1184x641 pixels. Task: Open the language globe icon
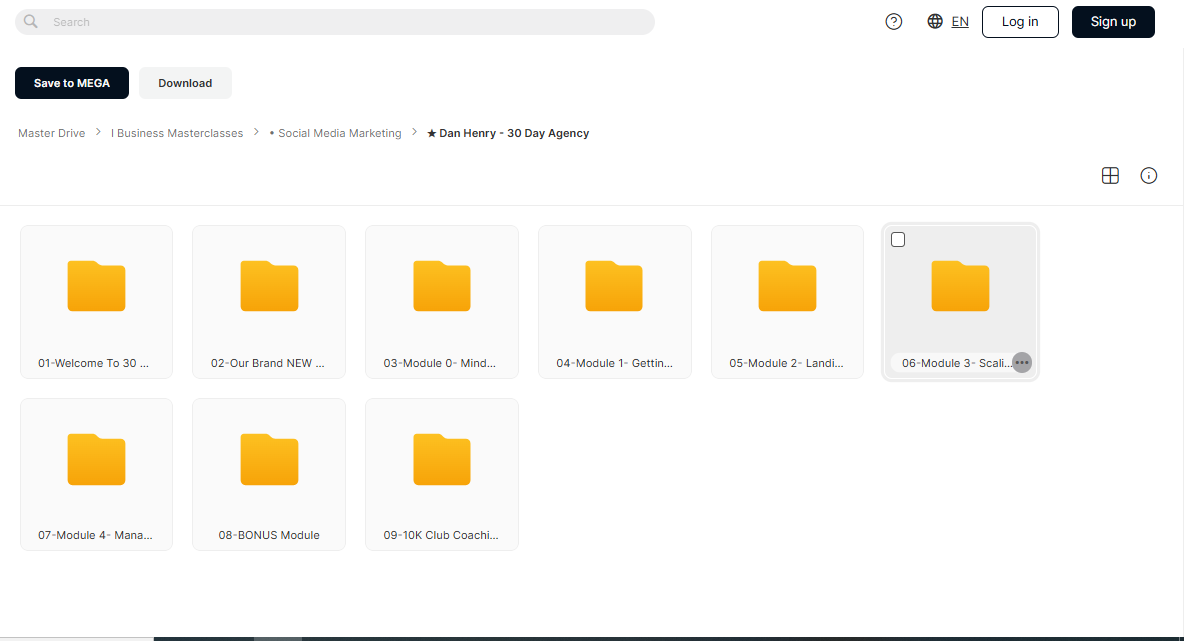935,21
